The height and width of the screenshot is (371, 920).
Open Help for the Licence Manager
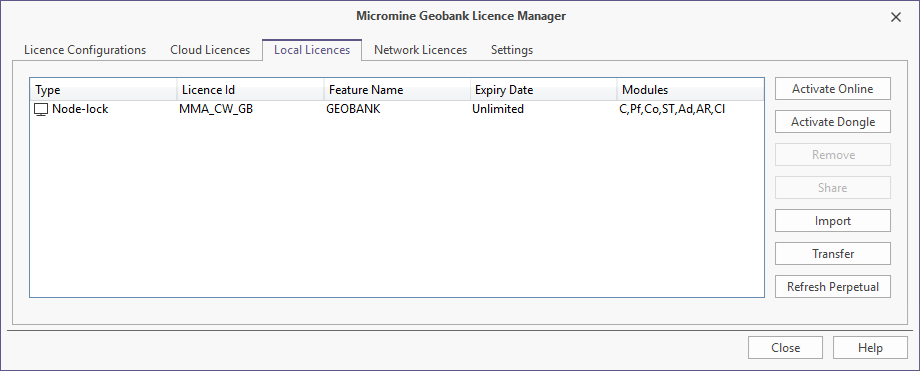(x=870, y=348)
